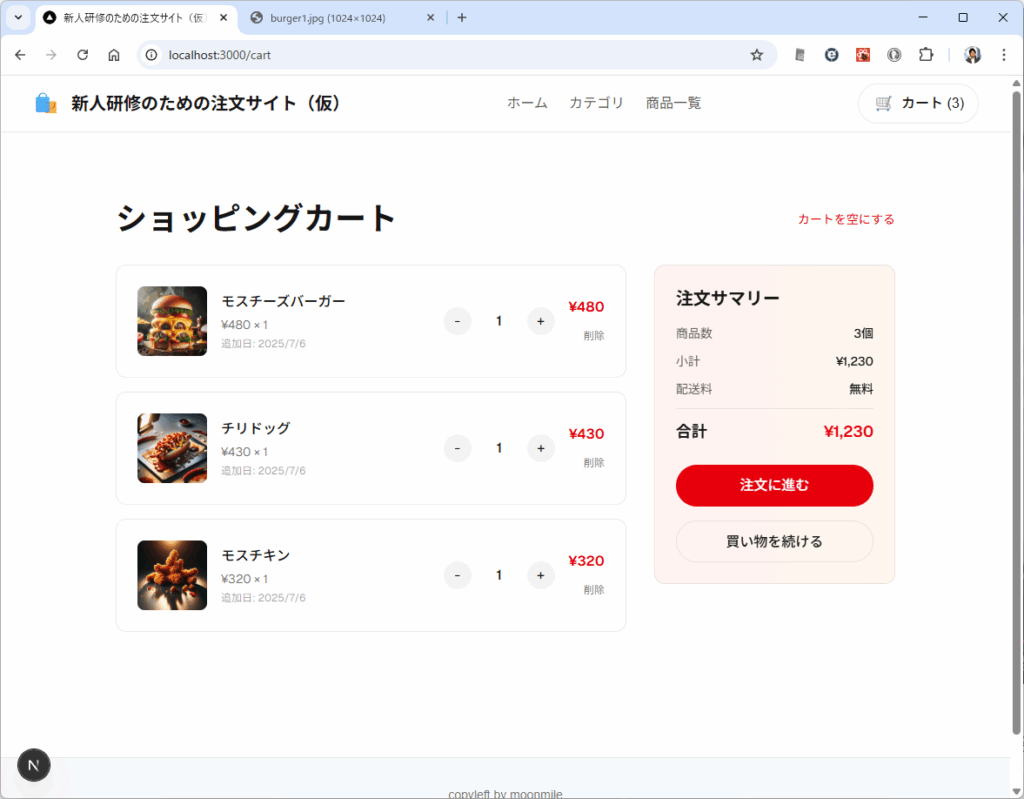Viewport: 1024px width, 799px height.
Task: Reload the page using browser refresh icon
Action: click(83, 55)
